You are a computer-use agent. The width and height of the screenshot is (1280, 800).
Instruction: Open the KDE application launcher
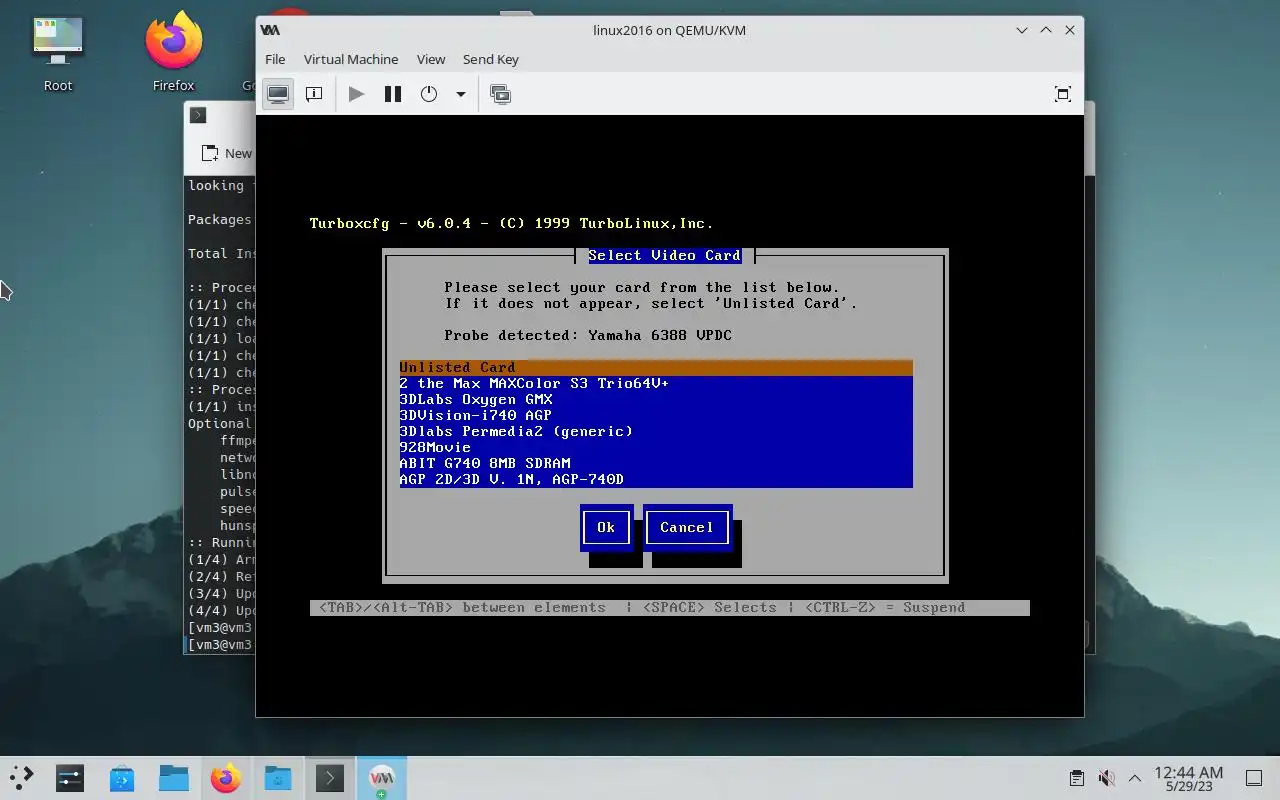[21, 778]
